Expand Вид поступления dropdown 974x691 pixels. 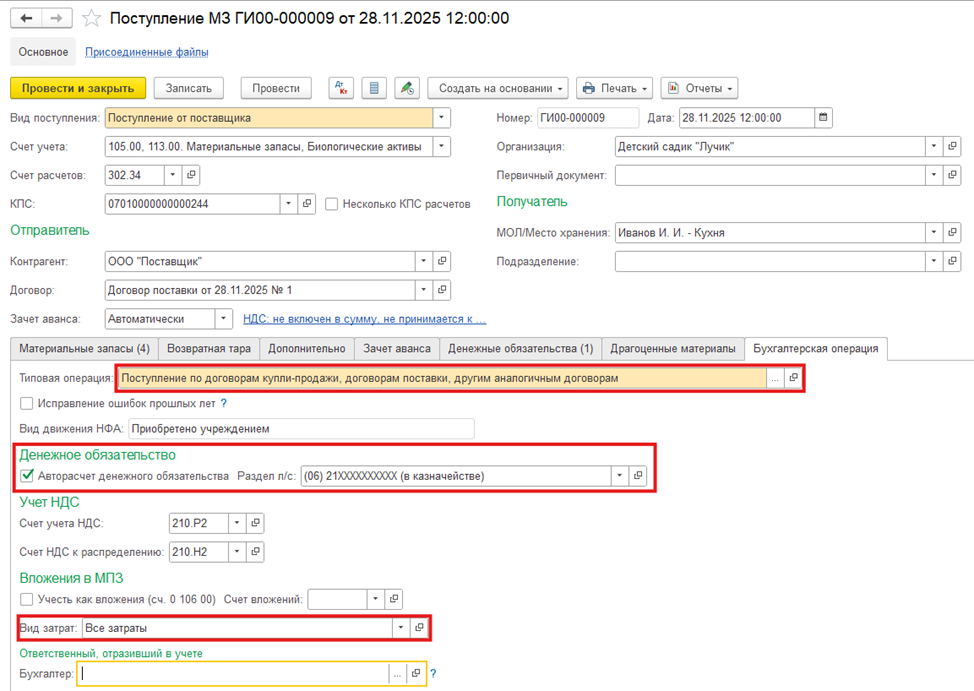pyautogui.click(x=441, y=117)
